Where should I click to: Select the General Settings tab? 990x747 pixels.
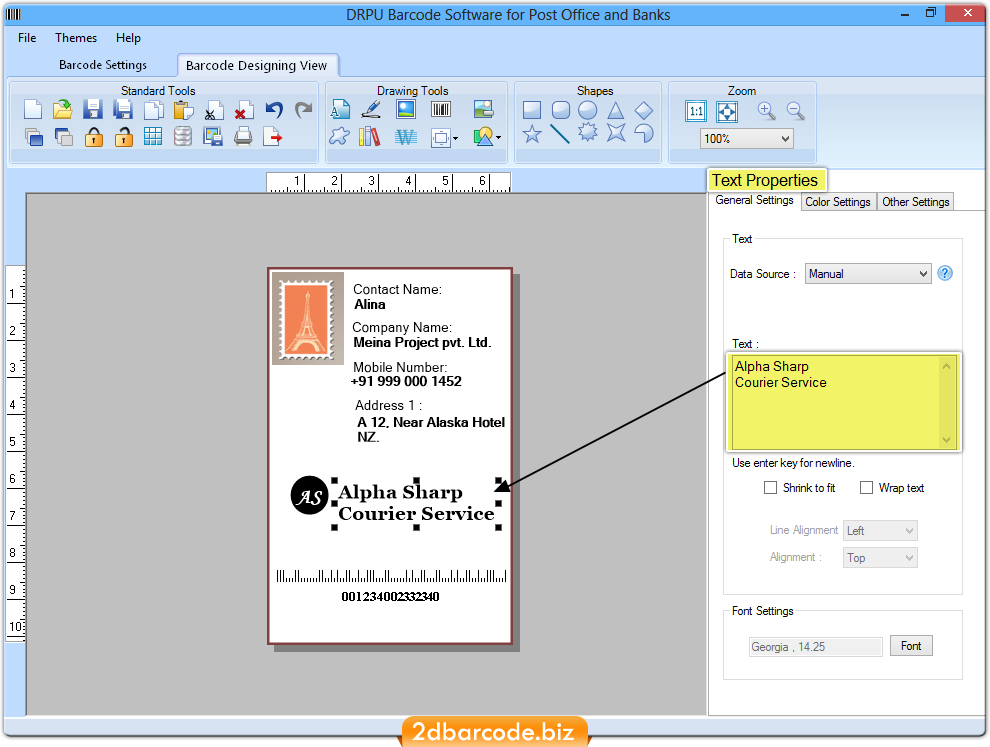(754, 200)
